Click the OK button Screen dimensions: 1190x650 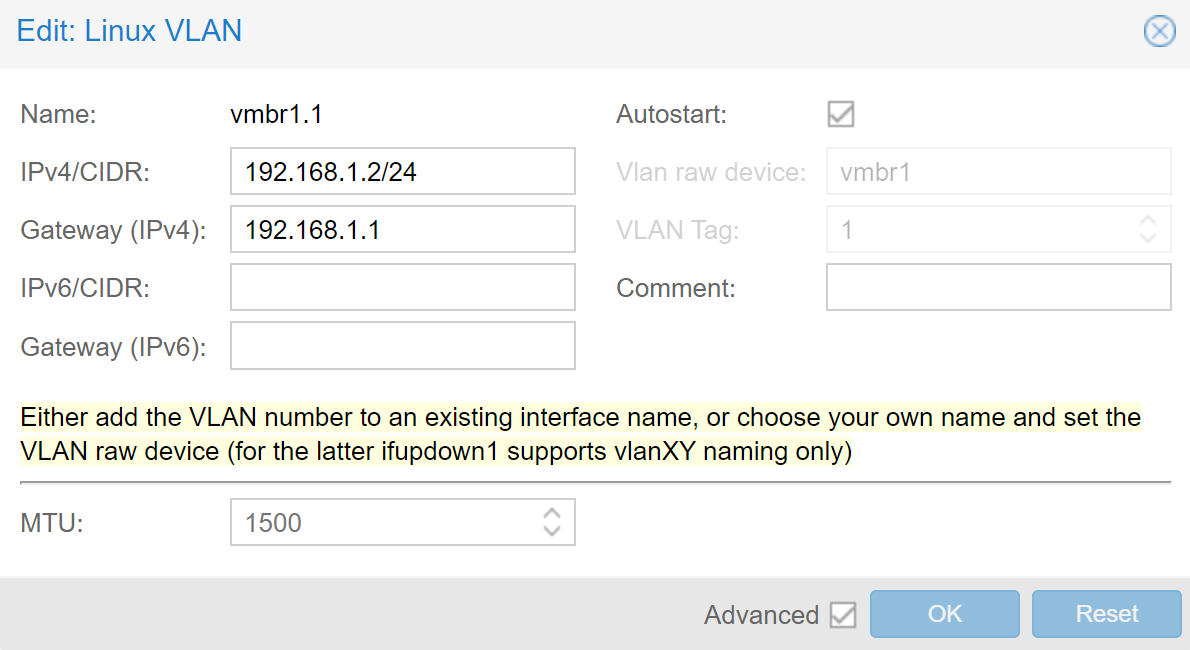click(x=945, y=614)
